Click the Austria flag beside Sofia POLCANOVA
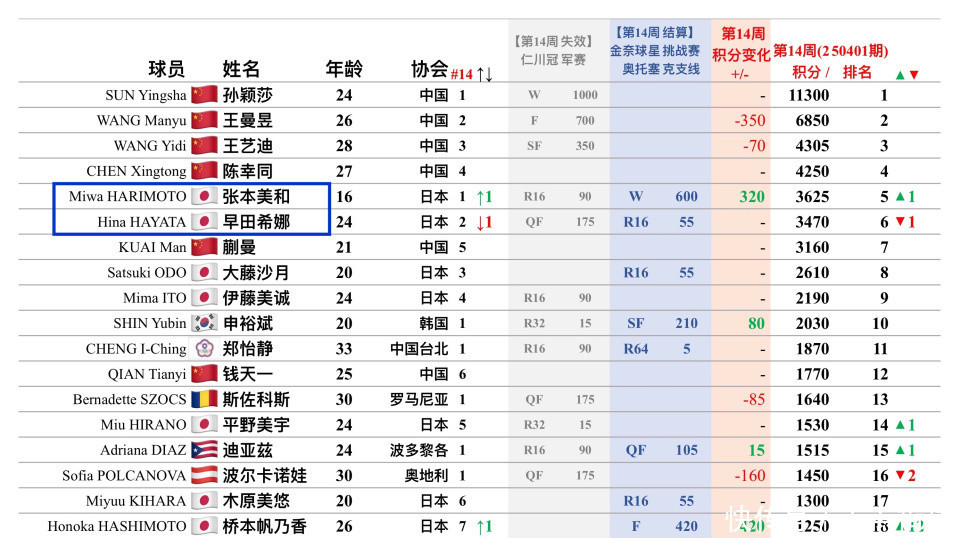Screen dimensions: 960x538 tap(204, 475)
